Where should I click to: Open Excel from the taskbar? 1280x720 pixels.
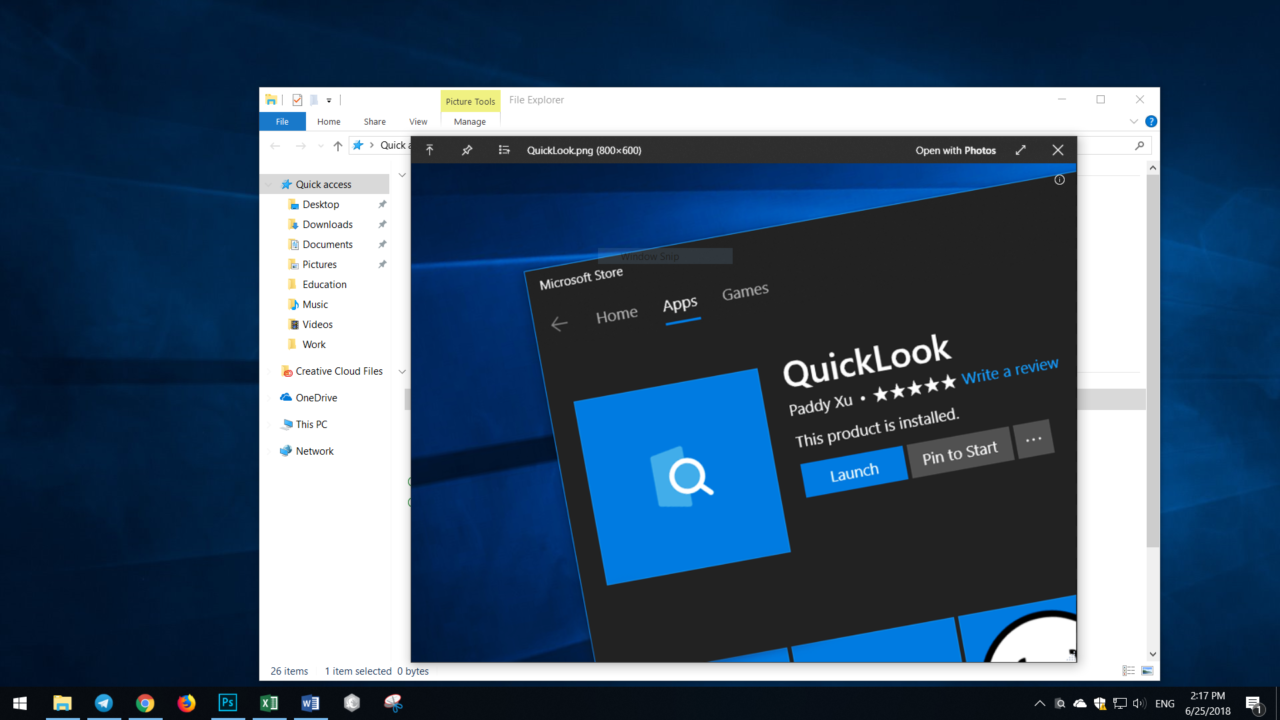269,703
